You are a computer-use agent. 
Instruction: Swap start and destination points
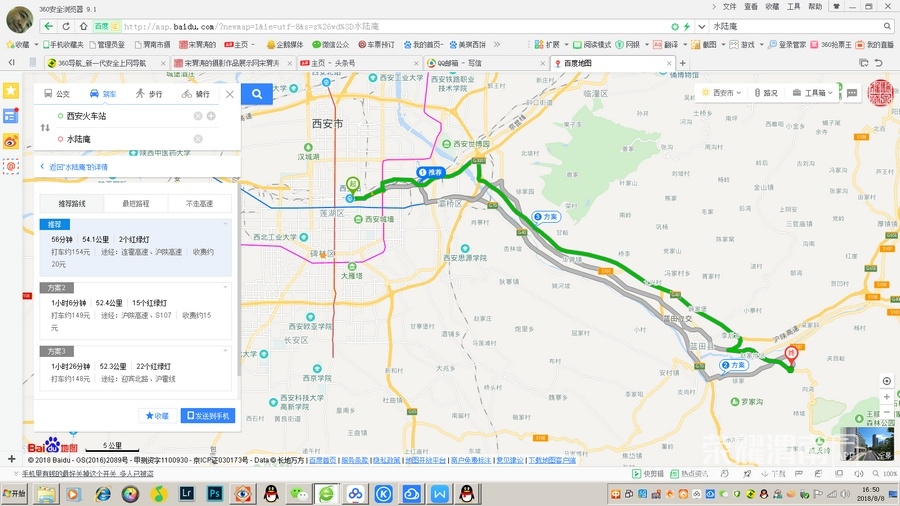(45, 127)
